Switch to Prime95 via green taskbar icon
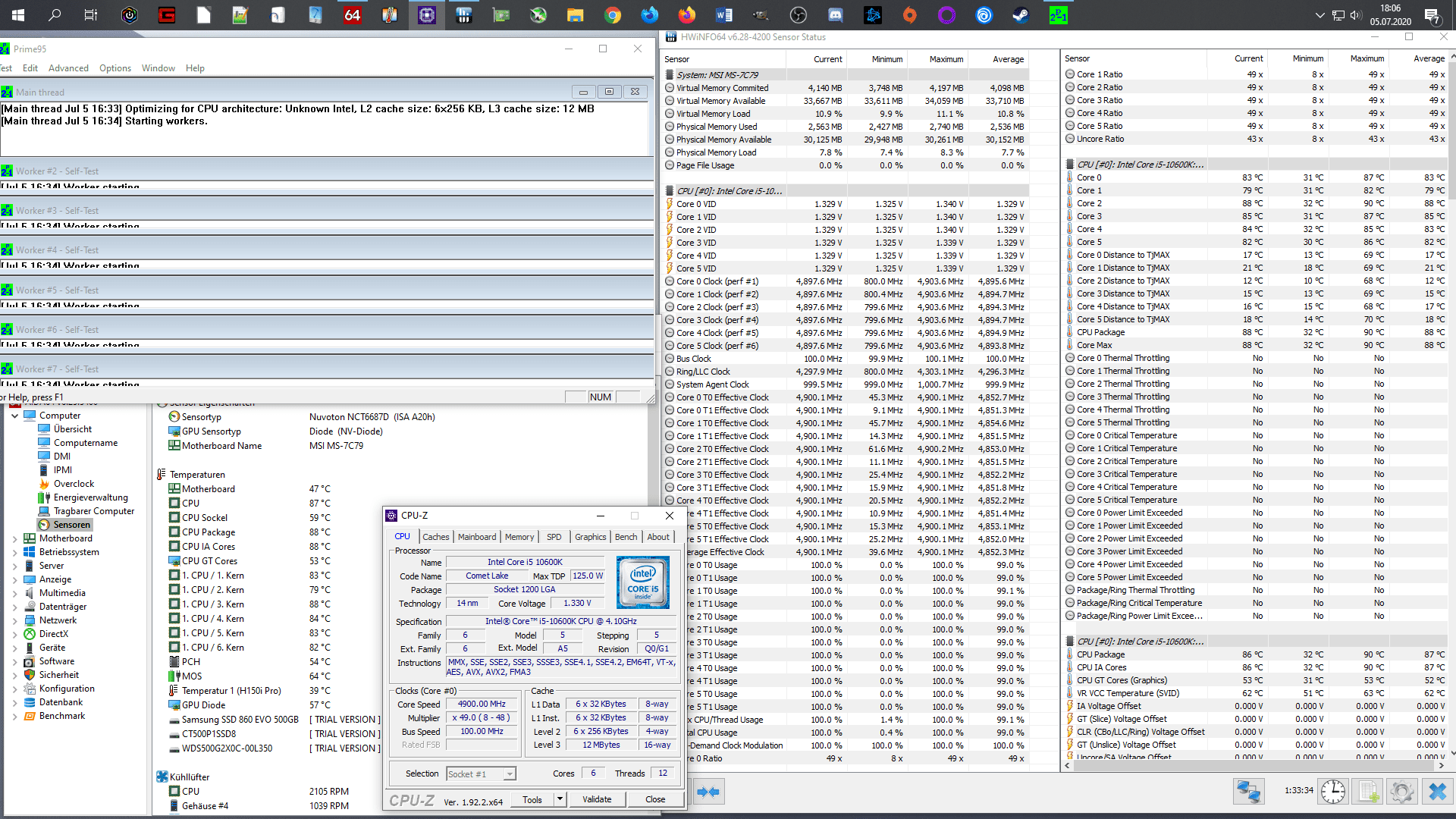This screenshot has width=1456, height=819. click(x=1059, y=15)
